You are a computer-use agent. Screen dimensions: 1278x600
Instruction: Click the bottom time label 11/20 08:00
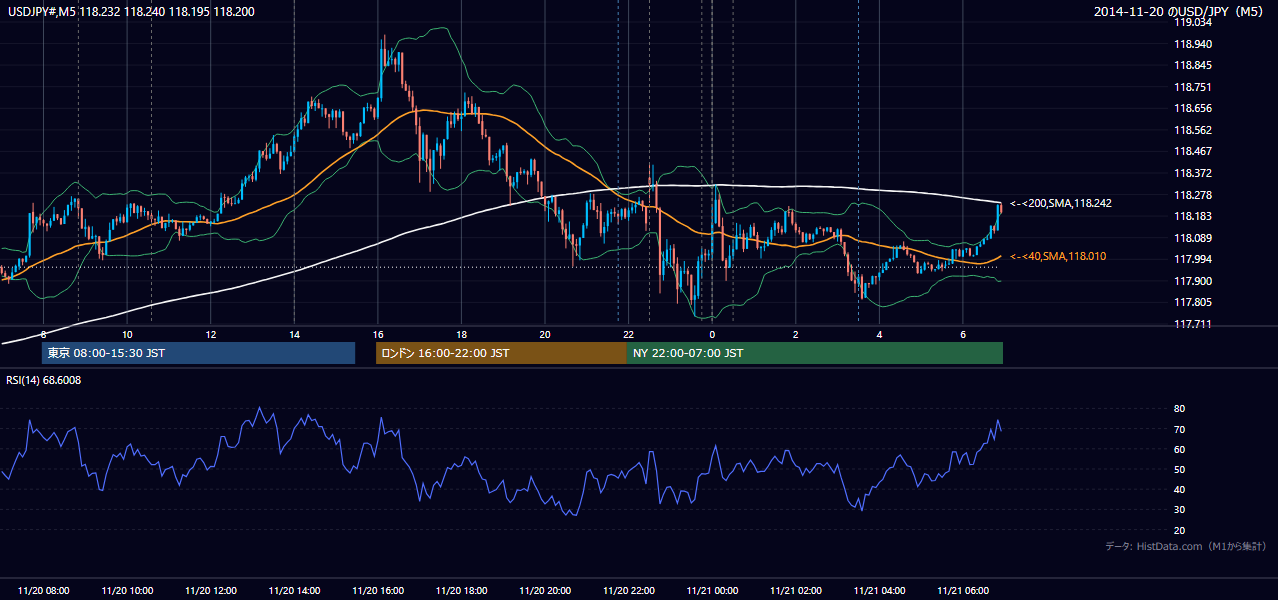pyautogui.click(x=44, y=591)
